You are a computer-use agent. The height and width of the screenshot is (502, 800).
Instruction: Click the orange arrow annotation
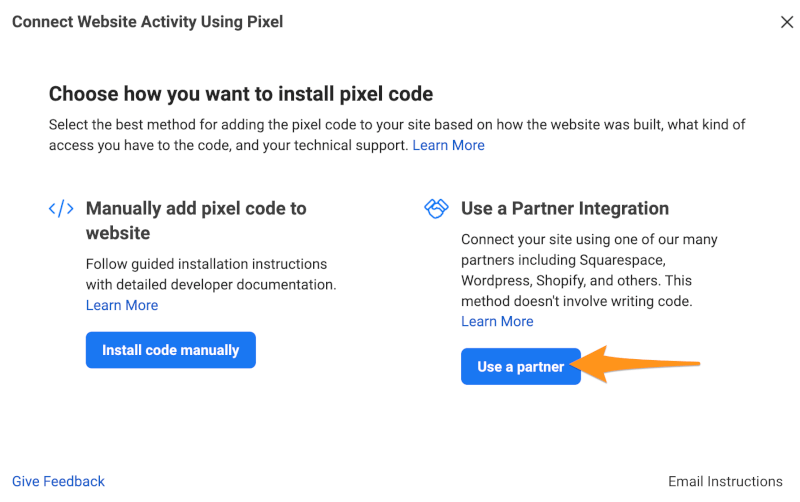[635, 364]
